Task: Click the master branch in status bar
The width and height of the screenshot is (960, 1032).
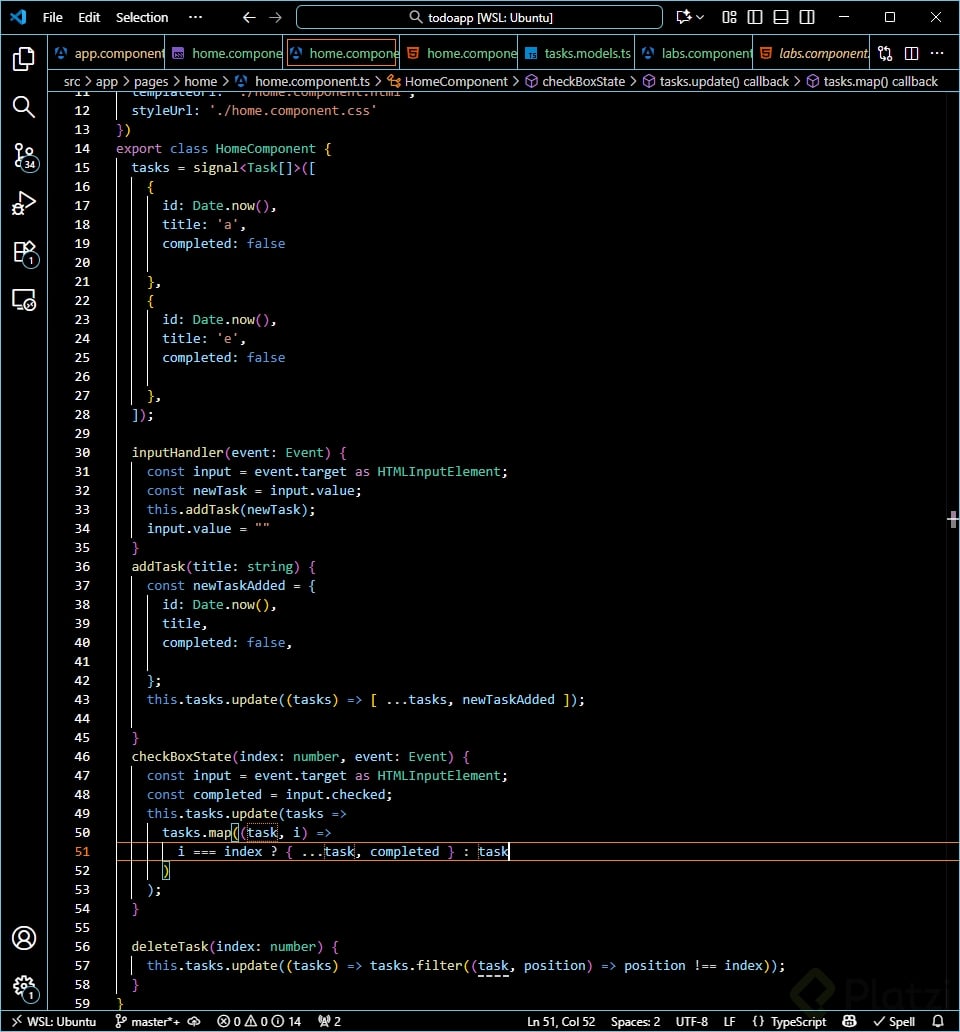Action: tap(150, 1021)
